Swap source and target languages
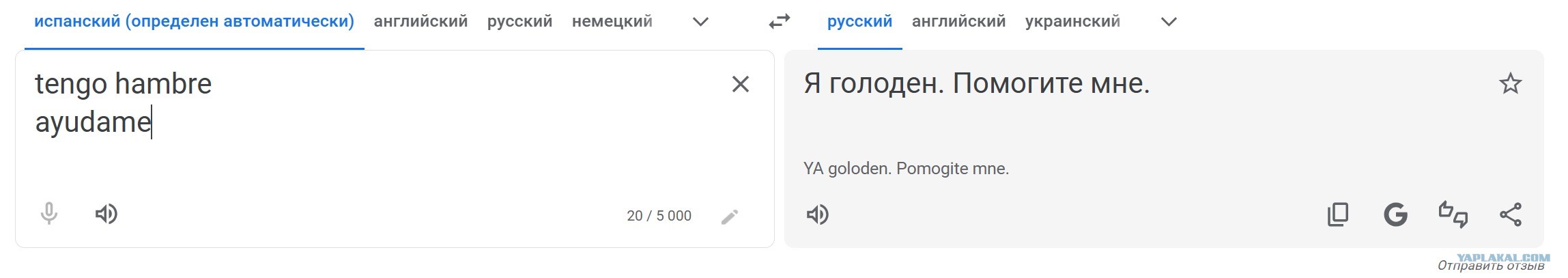The width and height of the screenshot is (1568, 278). 779,22
